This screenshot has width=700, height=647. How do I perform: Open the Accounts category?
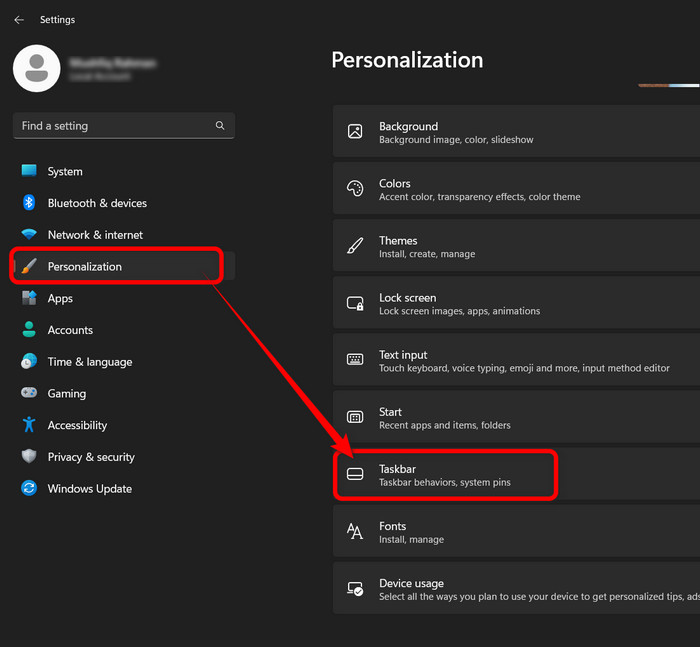click(124, 330)
